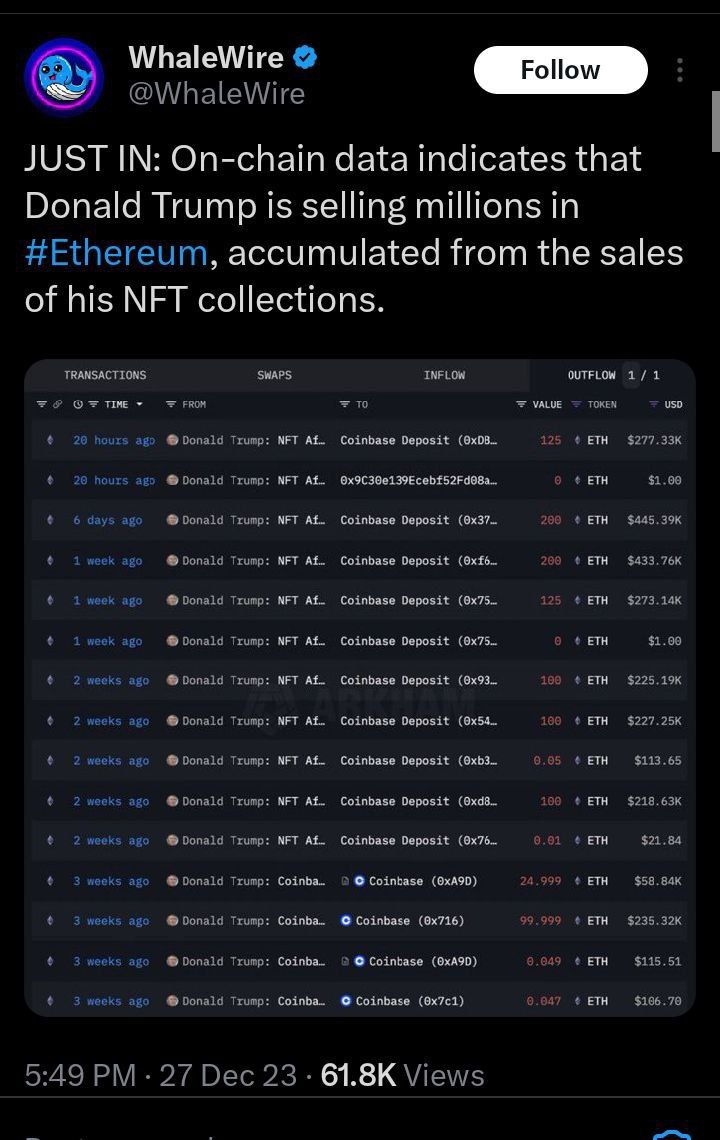
Task: Switch to the TRANSACTIONS tab
Action: click(105, 375)
